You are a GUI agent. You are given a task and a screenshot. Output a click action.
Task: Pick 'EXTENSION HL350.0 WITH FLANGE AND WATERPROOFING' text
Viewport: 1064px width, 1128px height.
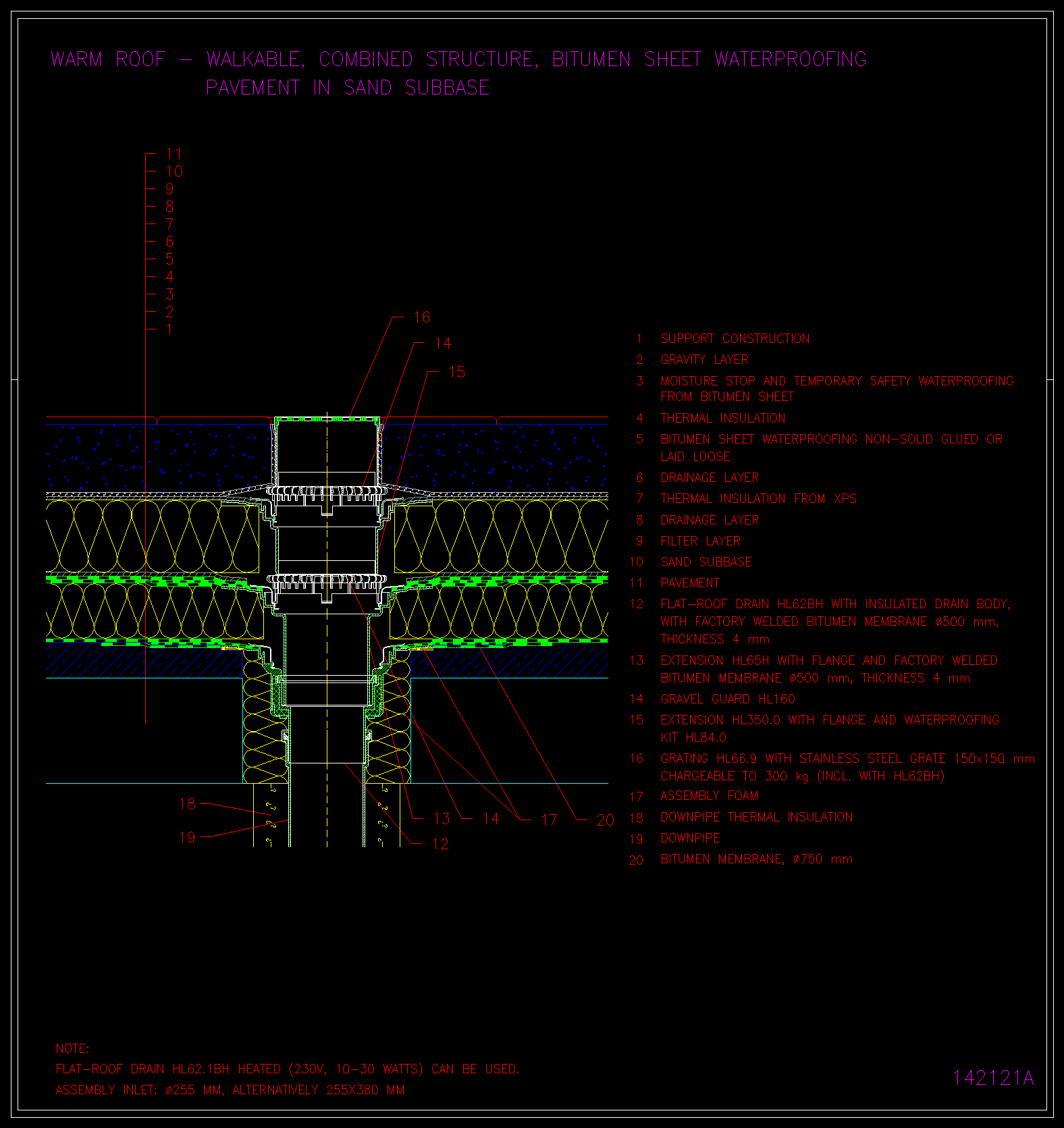830,720
